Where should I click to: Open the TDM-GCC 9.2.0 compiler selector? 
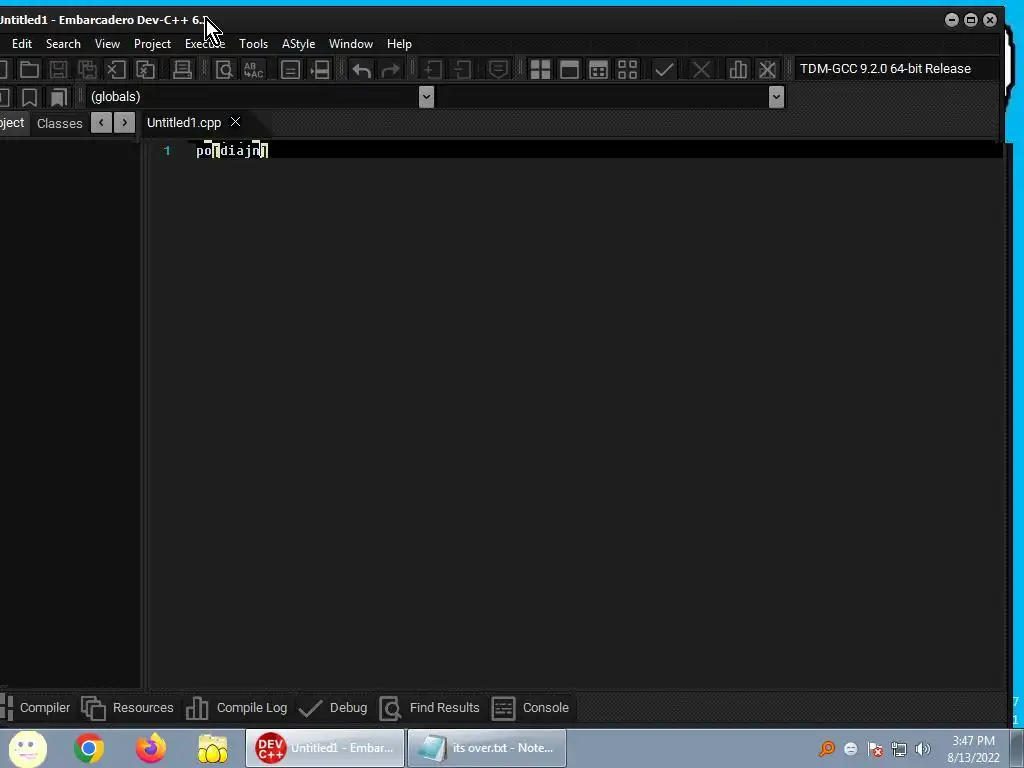click(x=896, y=69)
